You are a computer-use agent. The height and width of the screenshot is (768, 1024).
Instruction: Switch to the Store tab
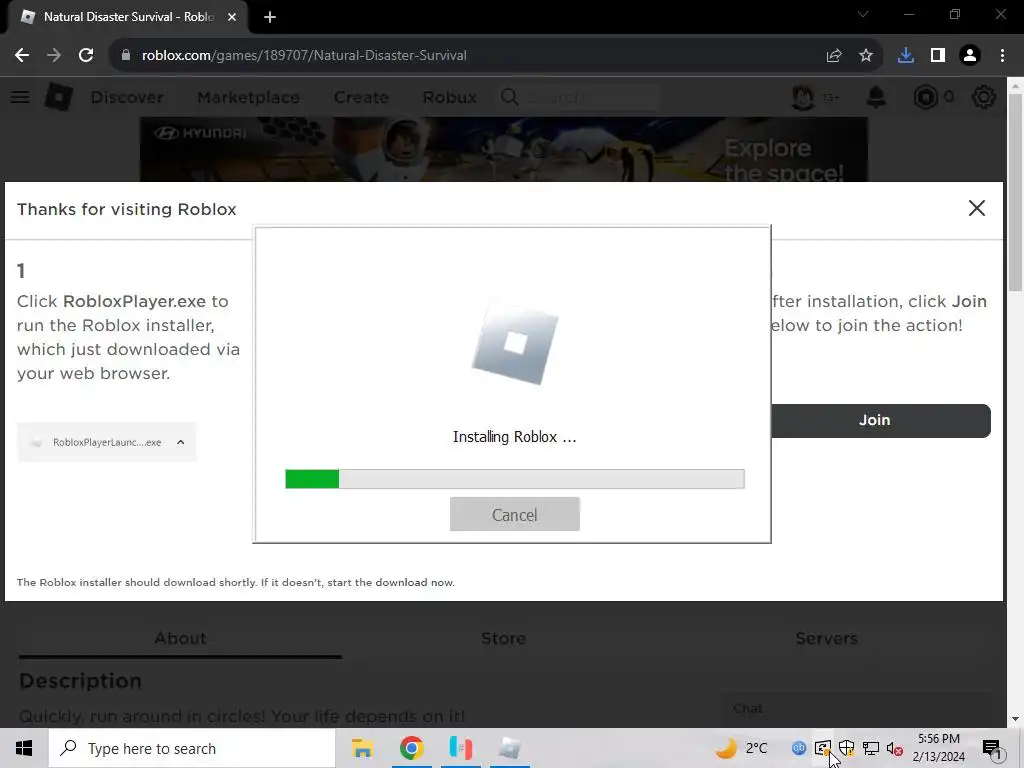504,639
